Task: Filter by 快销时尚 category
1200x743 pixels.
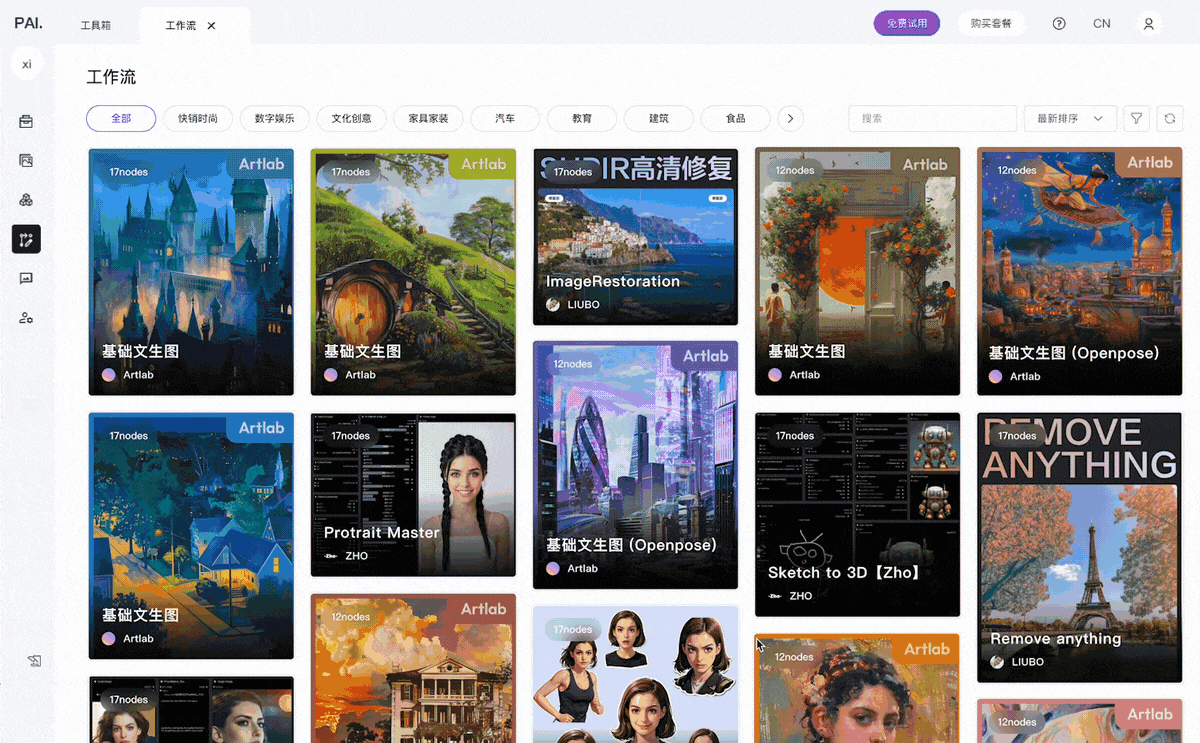Action: (198, 118)
